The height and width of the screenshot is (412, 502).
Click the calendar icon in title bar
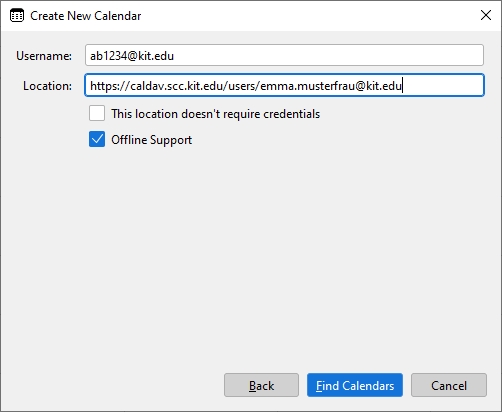[x=17, y=16]
